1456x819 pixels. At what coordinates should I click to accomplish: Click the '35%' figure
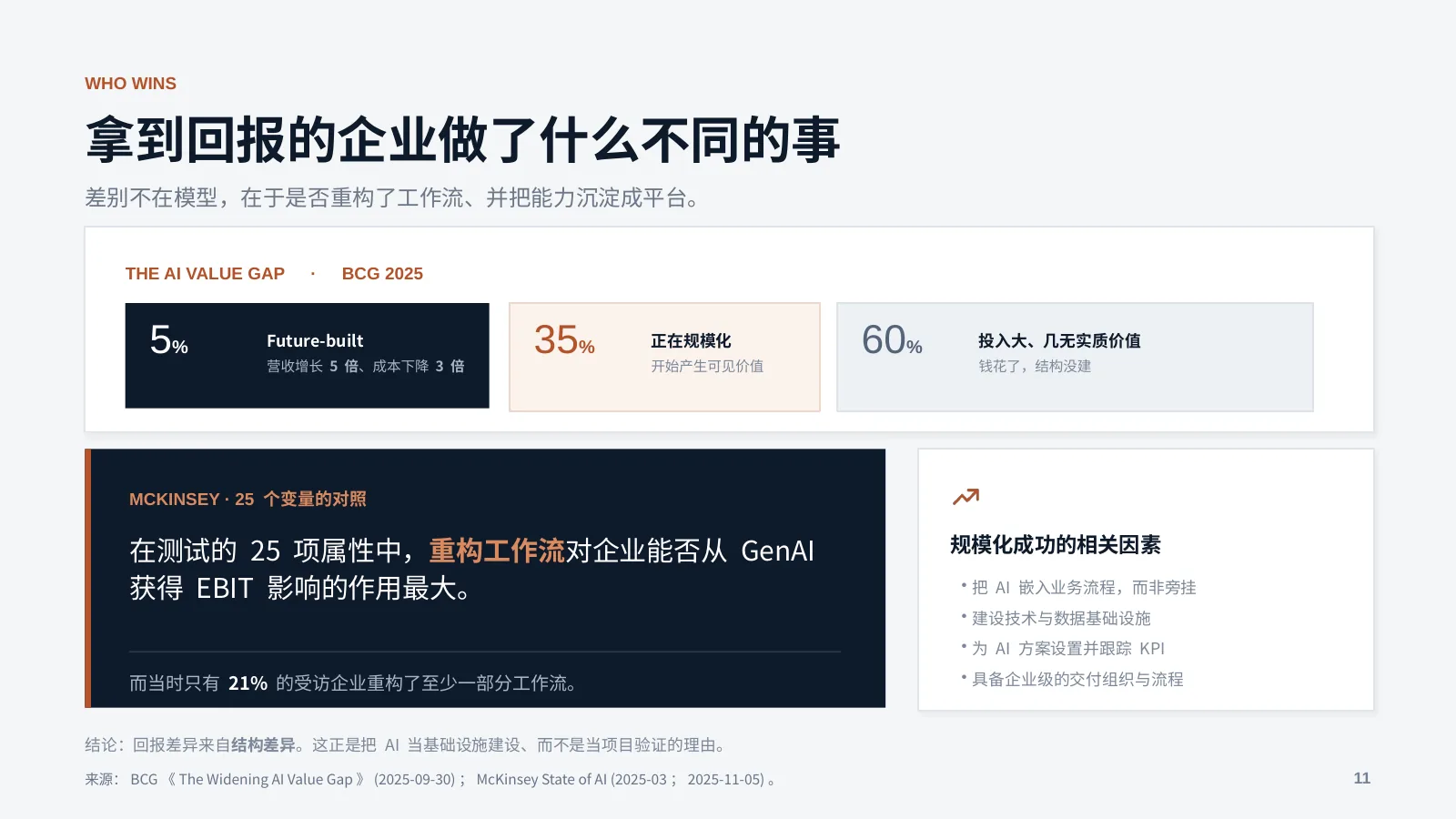[564, 340]
